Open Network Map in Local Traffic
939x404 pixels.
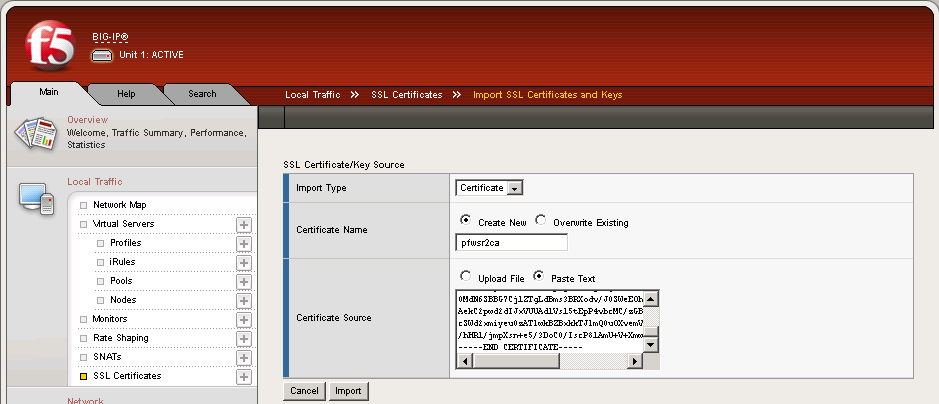[x=119, y=205]
